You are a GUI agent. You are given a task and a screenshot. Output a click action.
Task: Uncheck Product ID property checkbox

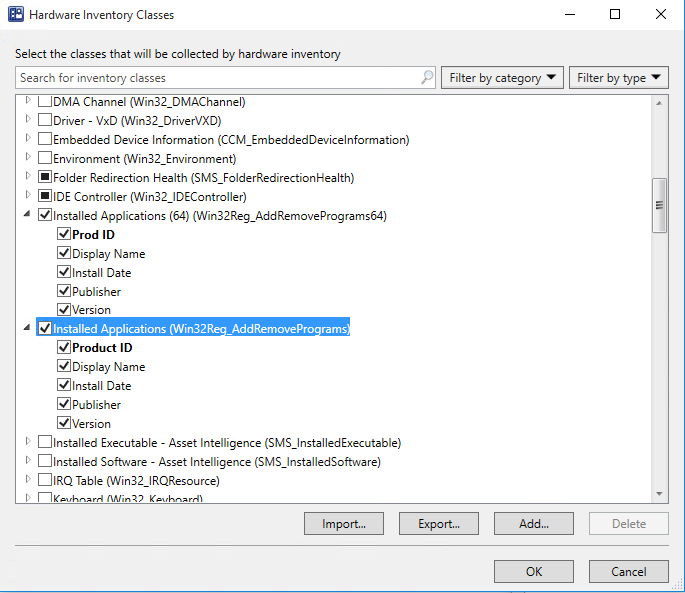click(64, 347)
